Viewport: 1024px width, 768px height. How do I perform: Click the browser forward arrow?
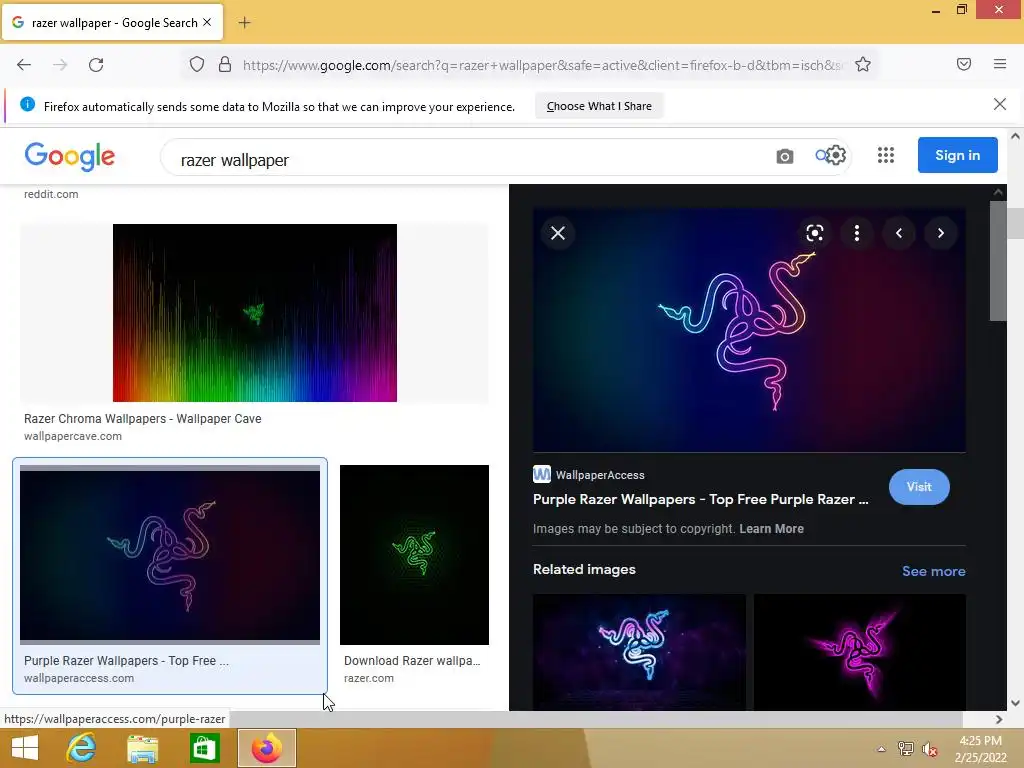(x=60, y=65)
